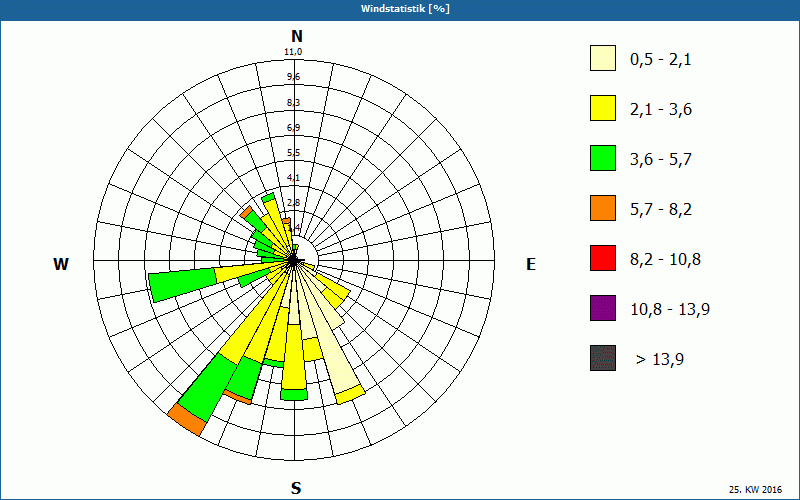Click the red 8,2 - 10,8 legend swatch
This screenshot has height=500, width=800.
pyautogui.click(x=603, y=258)
